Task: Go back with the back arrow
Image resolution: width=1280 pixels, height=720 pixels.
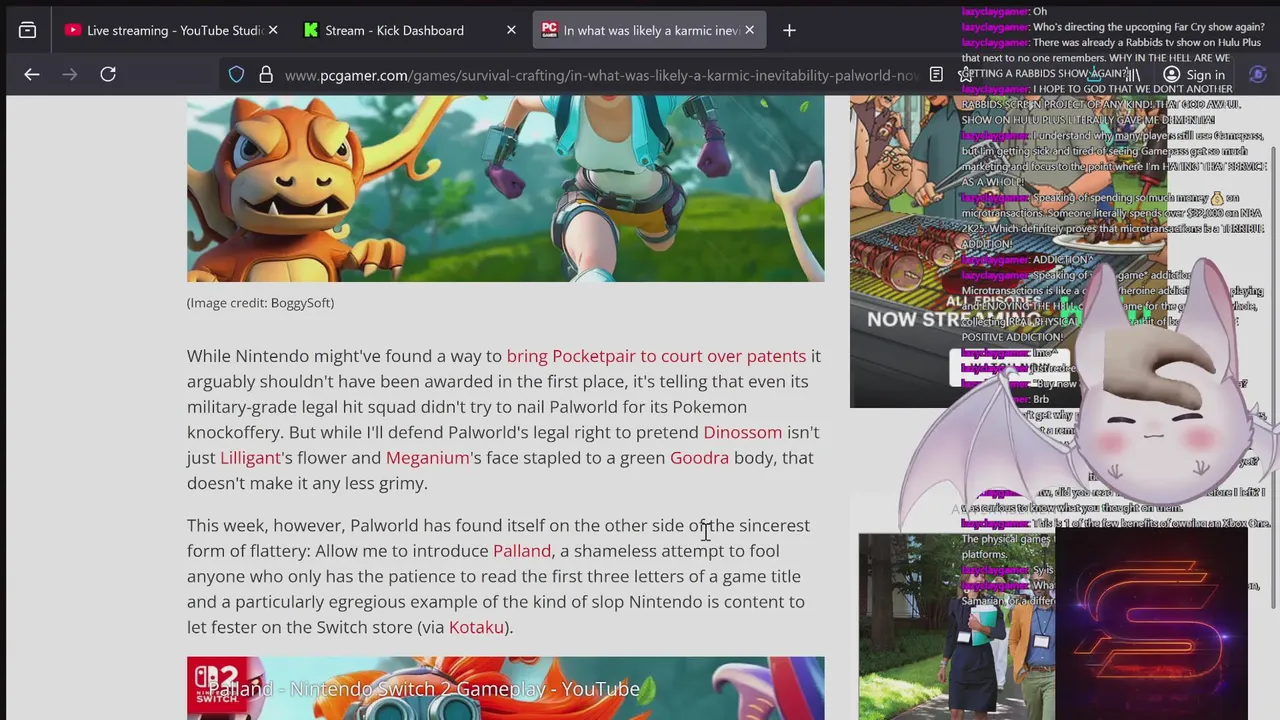Action: 32,74
